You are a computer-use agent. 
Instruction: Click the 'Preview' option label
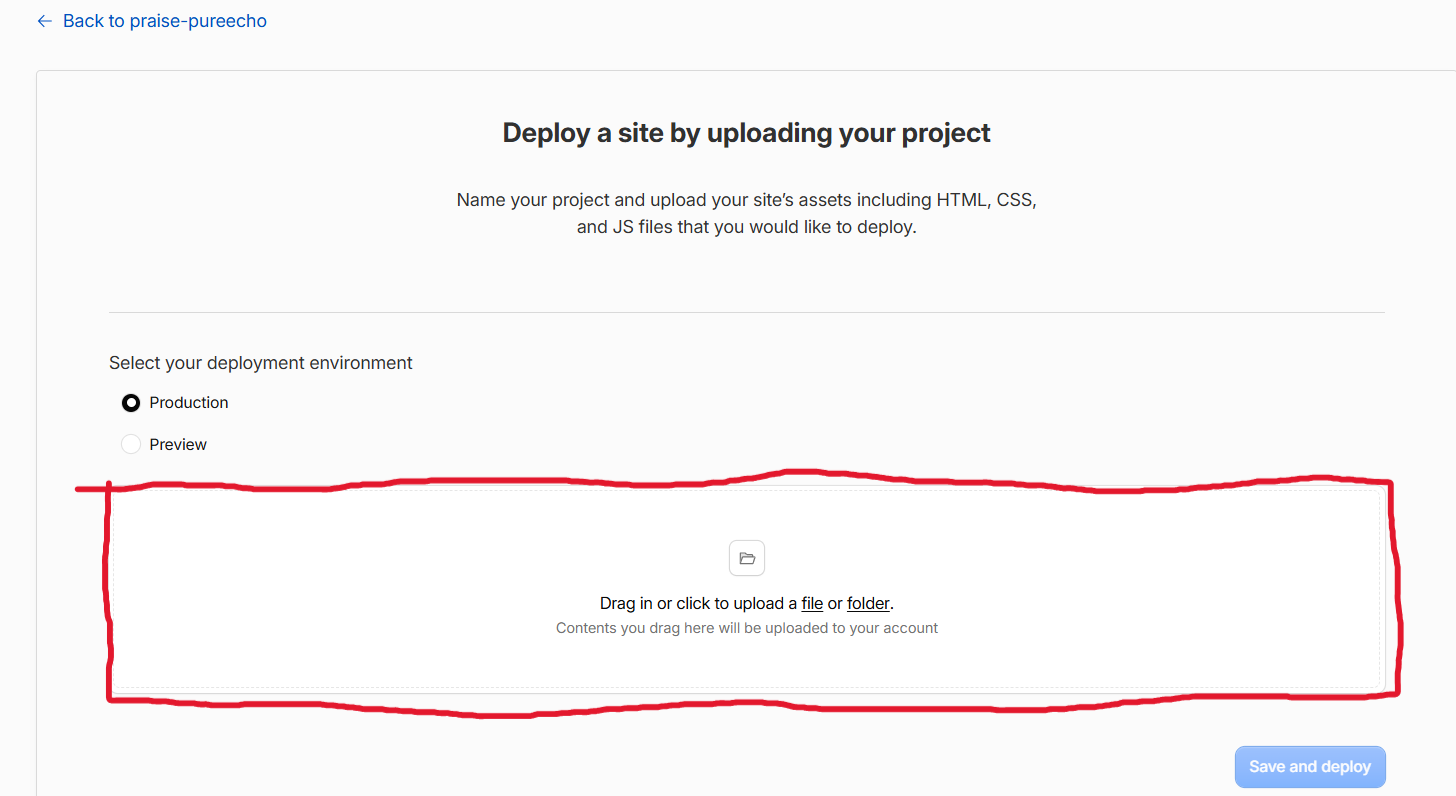pyautogui.click(x=178, y=444)
